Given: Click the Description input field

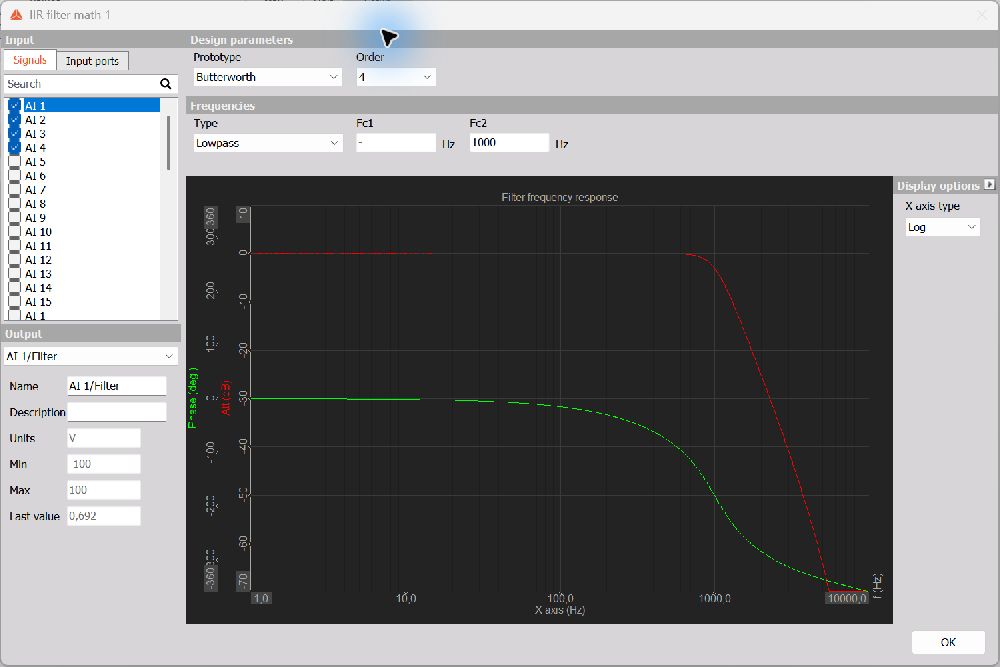Looking at the screenshot, I should pos(117,412).
